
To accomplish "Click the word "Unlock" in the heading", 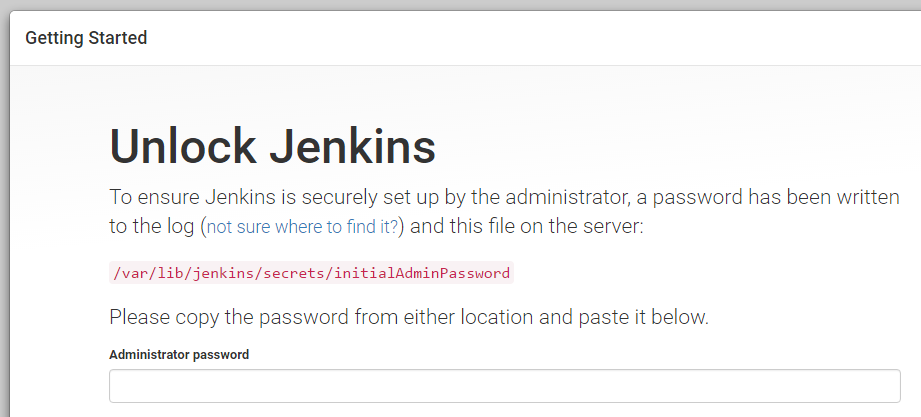I will [182, 147].
